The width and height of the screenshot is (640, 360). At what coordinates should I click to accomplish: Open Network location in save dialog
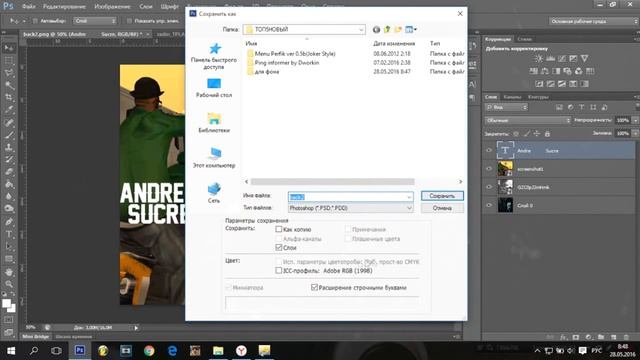(x=214, y=193)
